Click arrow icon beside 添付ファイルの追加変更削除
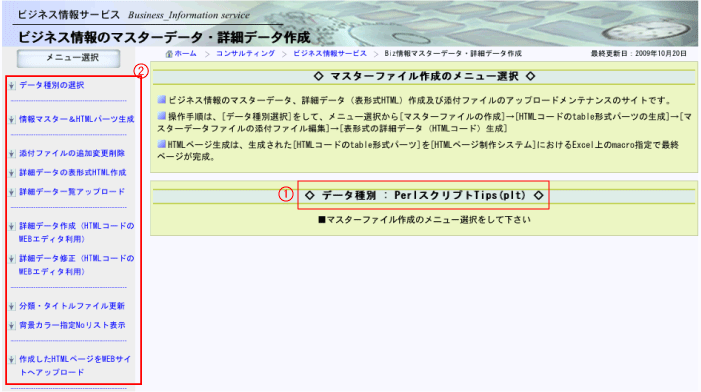Viewport: 701px width, 392px height. coord(12,154)
